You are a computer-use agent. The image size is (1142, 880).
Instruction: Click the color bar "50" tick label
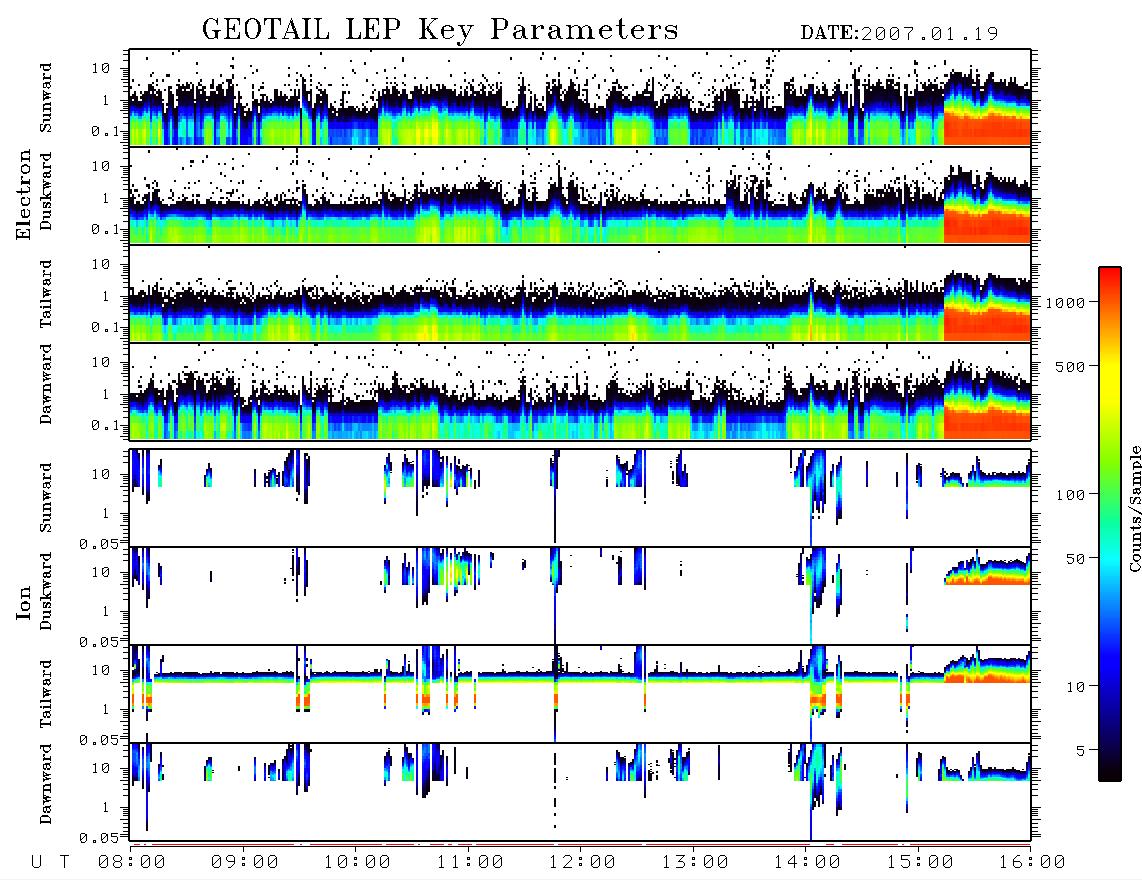(x=1075, y=559)
